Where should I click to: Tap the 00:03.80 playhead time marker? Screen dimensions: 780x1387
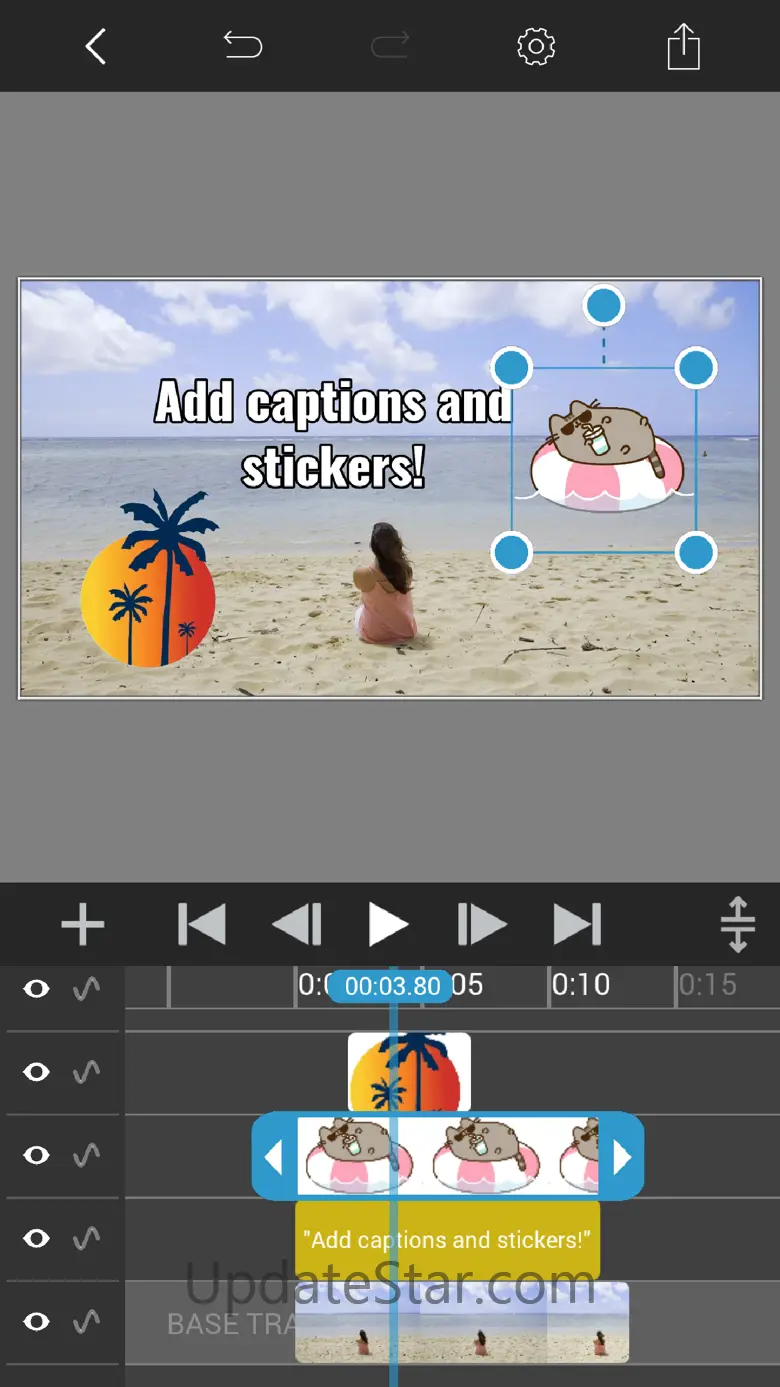(x=392, y=986)
